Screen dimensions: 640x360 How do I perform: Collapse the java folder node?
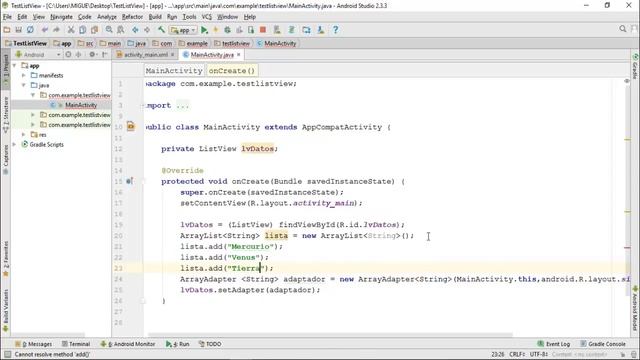[x=24, y=85]
